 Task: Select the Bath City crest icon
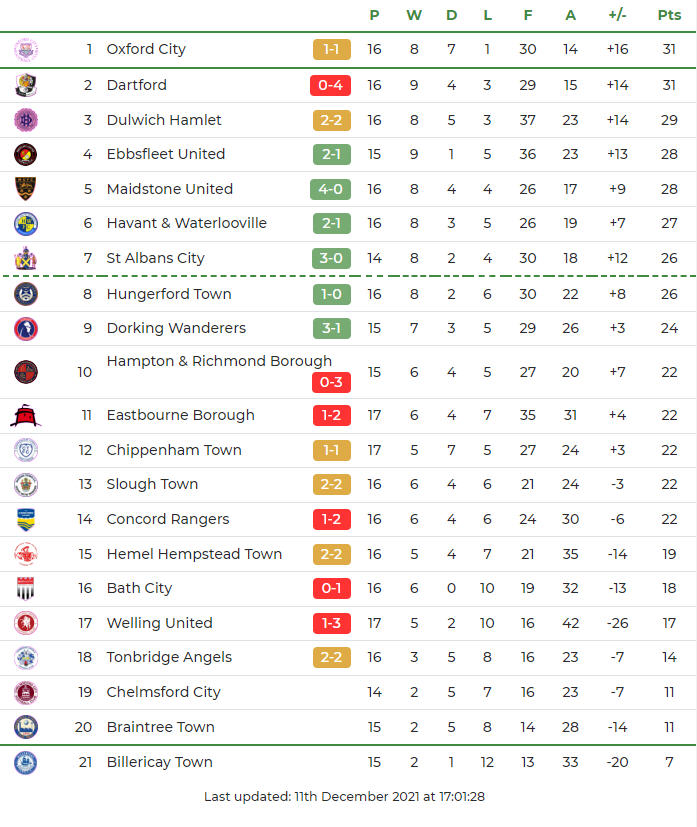tap(26, 588)
